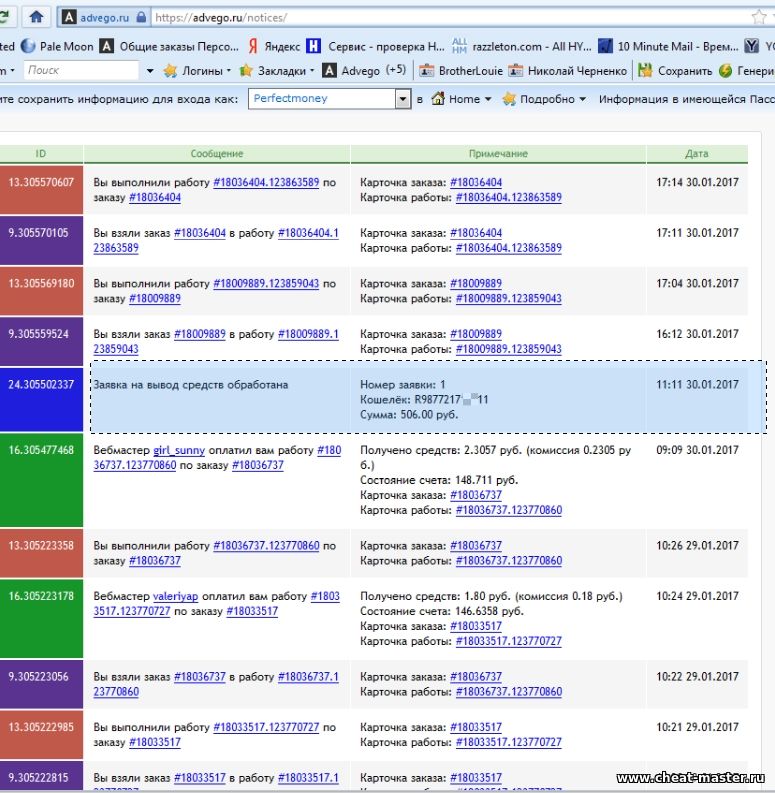Open the Home toolbar menu

[461, 99]
